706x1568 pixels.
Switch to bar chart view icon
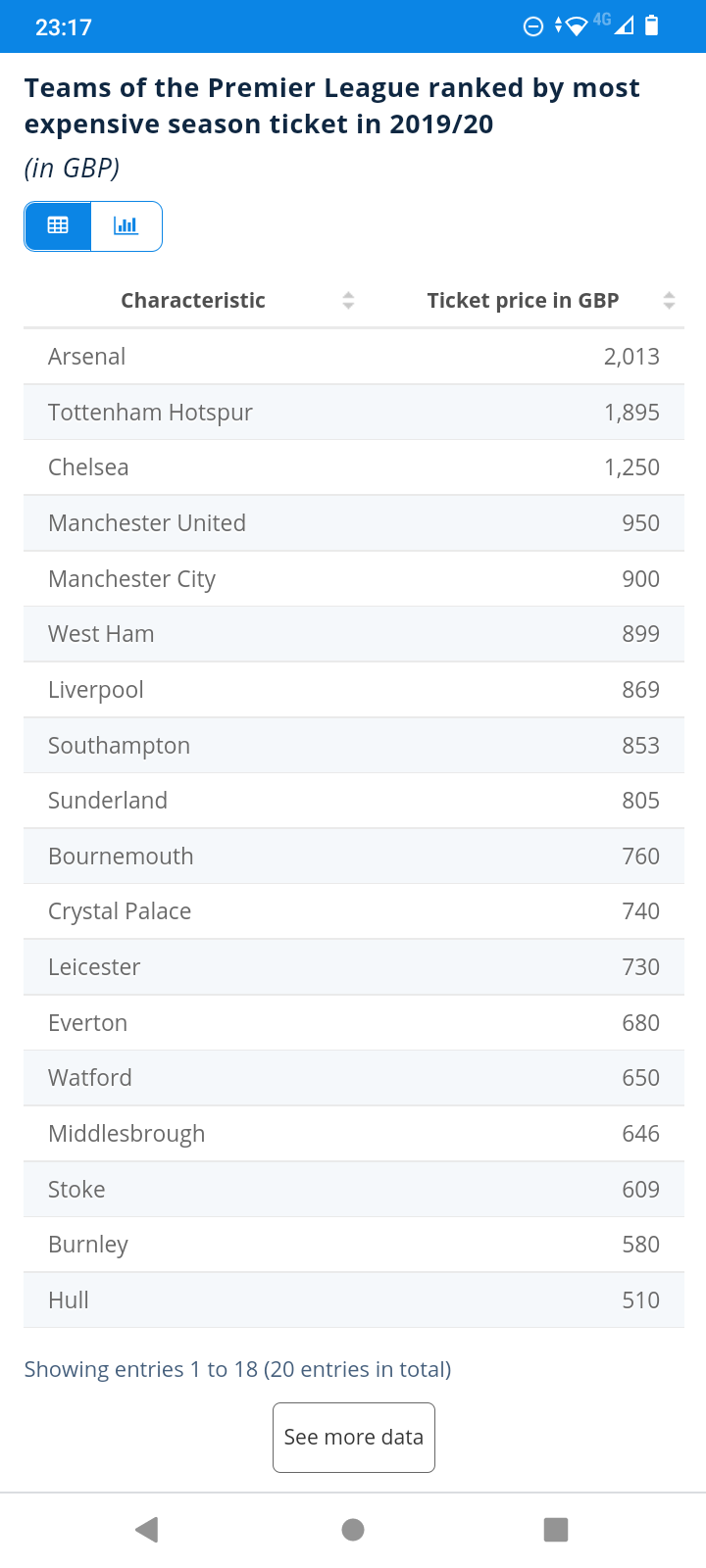pos(126,225)
